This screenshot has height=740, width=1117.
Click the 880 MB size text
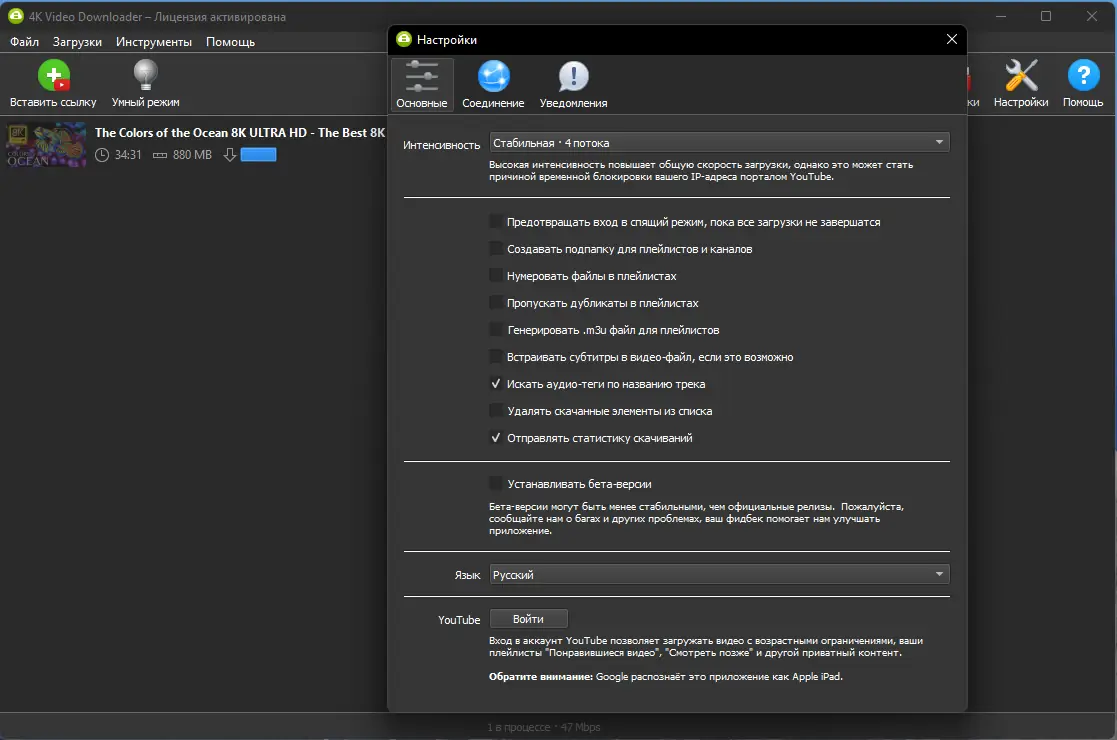[x=192, y=155]
